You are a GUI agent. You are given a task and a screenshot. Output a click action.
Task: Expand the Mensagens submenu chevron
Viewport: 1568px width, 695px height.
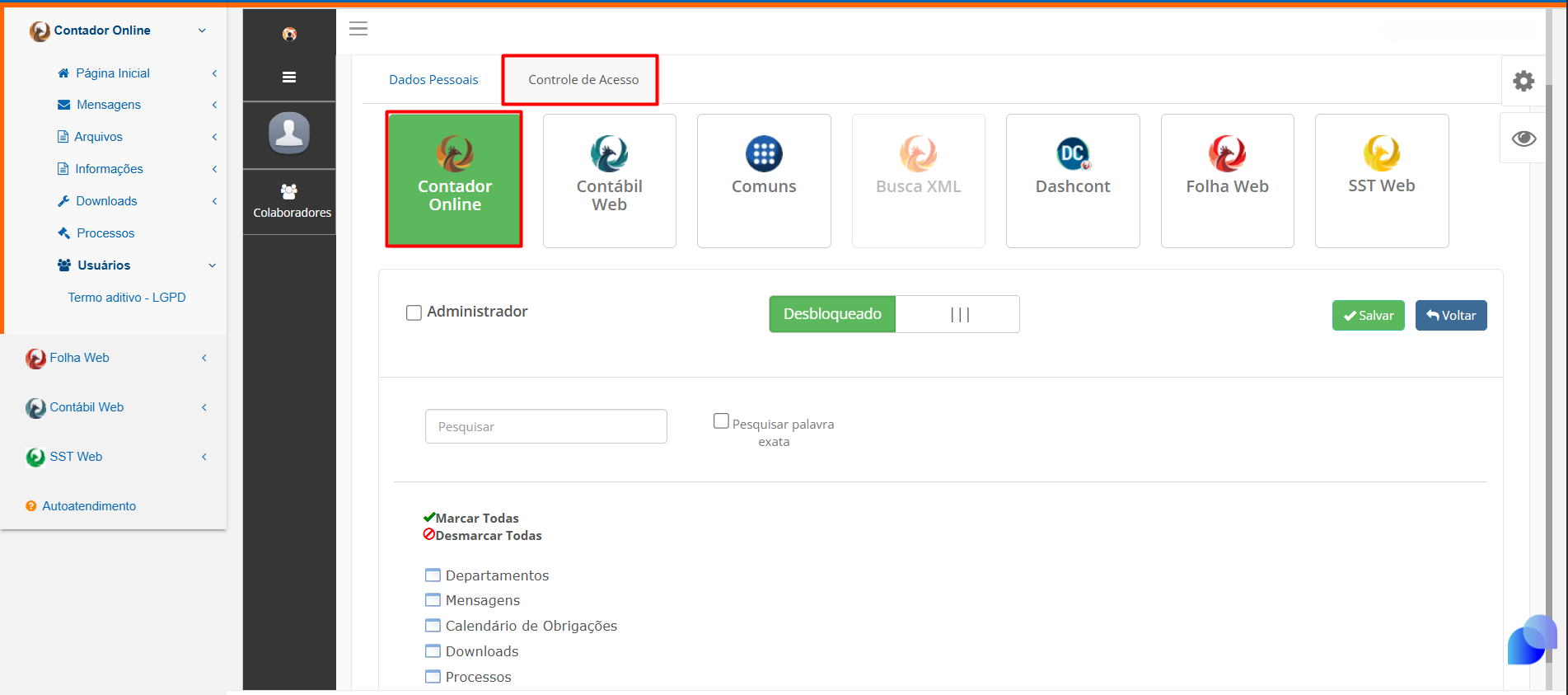[214, 105]
